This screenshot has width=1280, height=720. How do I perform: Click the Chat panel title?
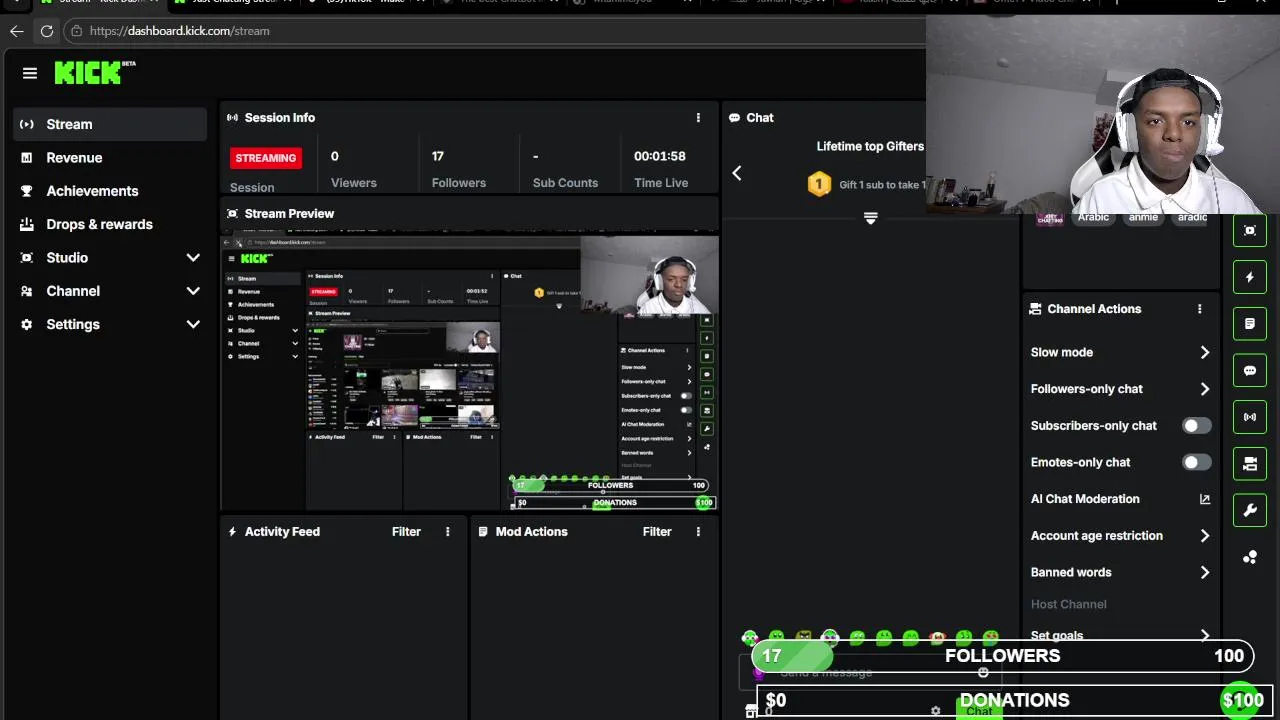[760, 118]
